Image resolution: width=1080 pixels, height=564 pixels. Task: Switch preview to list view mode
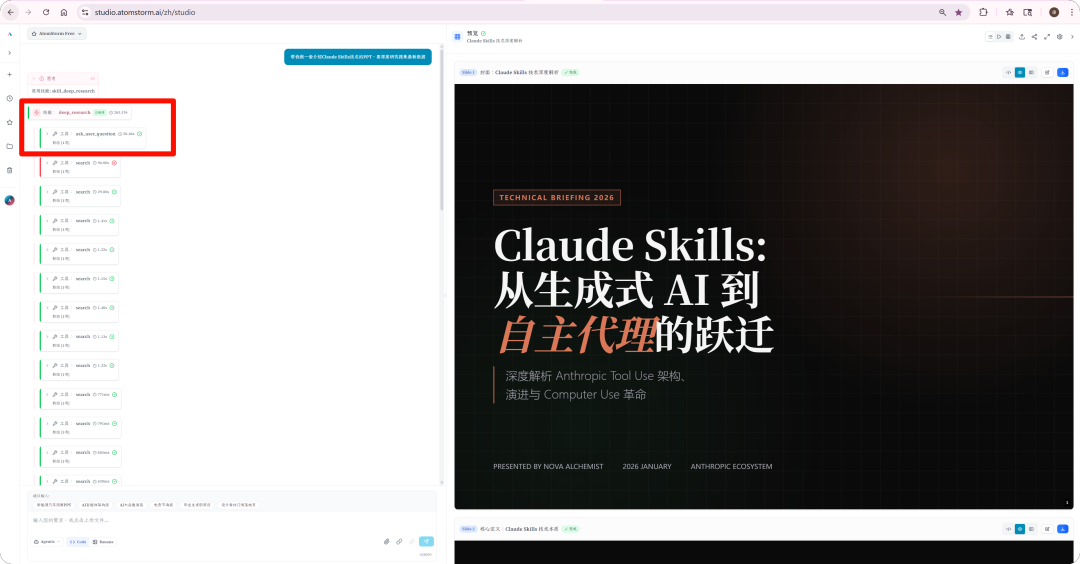click(x=990, y=36)
